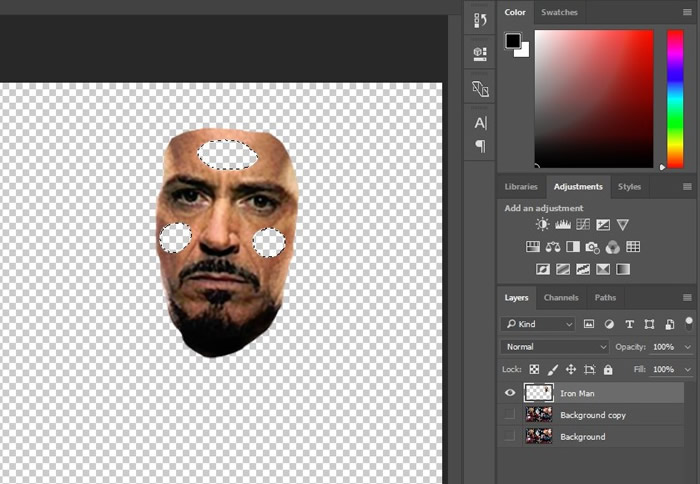Filter layers by pixel layers
Screen dimensions: 700x484
click(x=589, y=324)
